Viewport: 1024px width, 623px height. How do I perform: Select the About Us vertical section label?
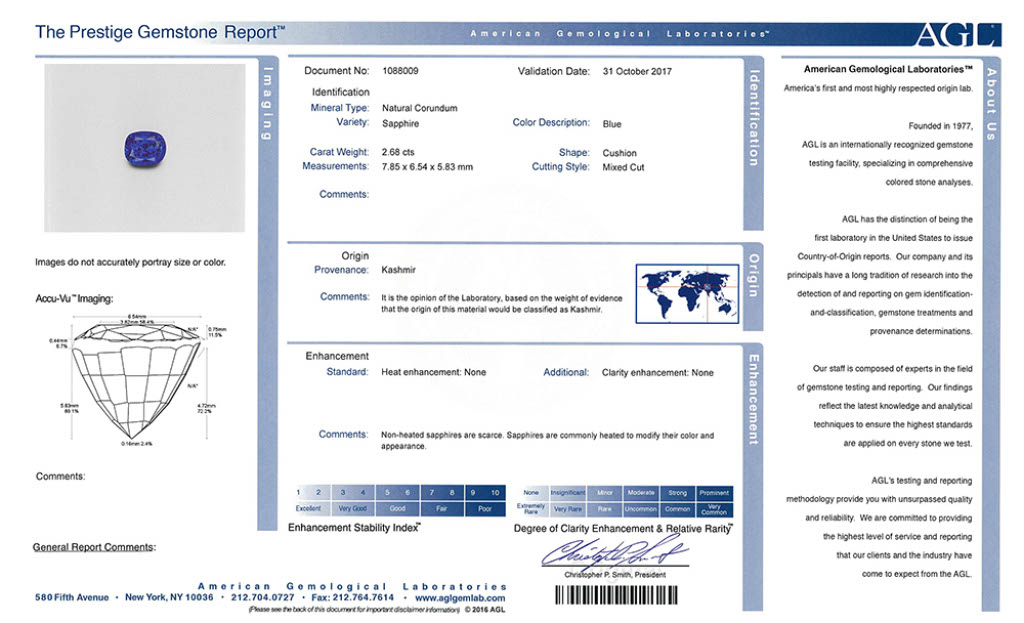(991, 104)
